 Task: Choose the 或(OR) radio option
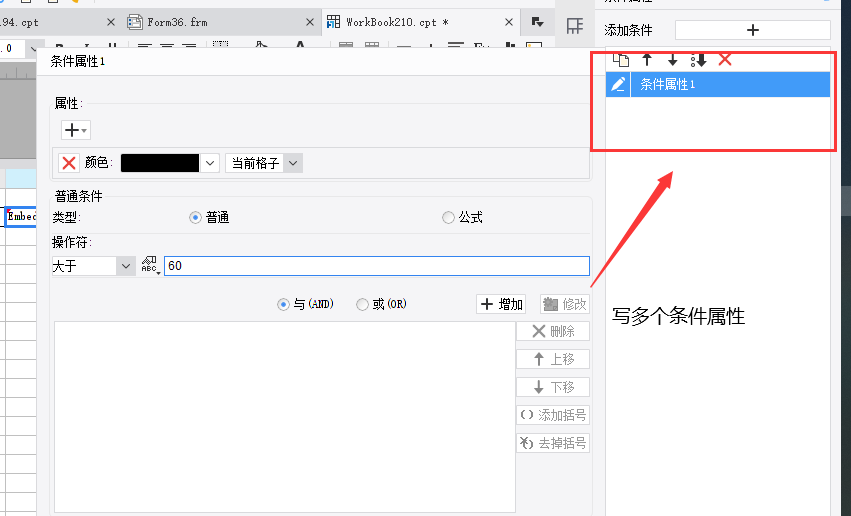(362, 304)
